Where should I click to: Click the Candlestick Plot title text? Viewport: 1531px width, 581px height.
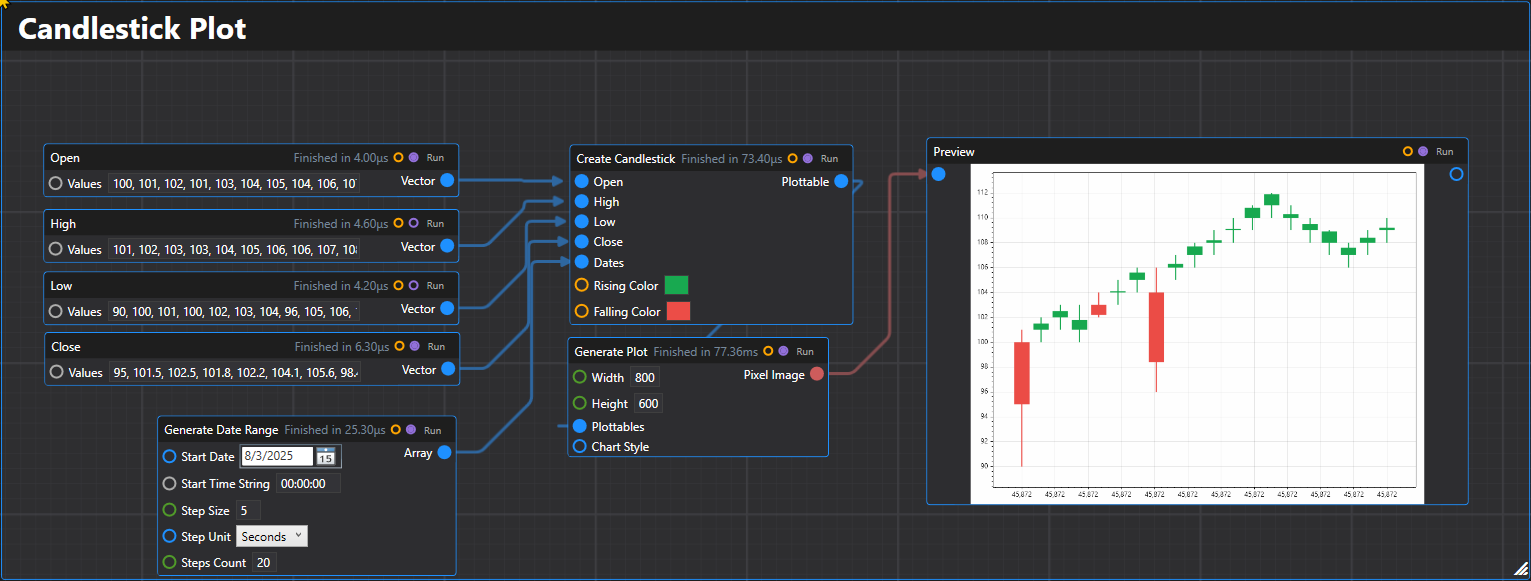(132, 28)
